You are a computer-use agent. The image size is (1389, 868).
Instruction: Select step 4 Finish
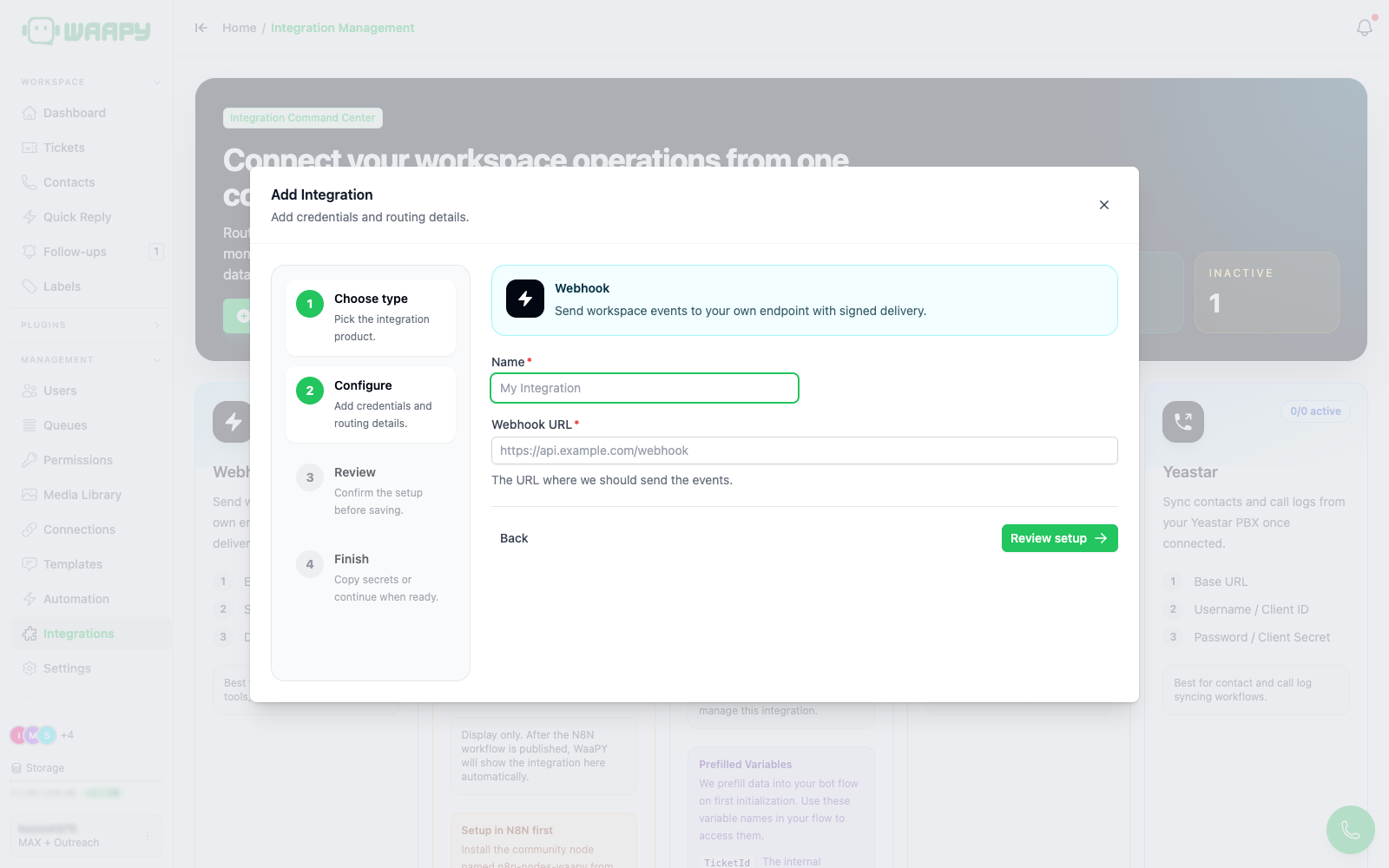tap(371, 578)
